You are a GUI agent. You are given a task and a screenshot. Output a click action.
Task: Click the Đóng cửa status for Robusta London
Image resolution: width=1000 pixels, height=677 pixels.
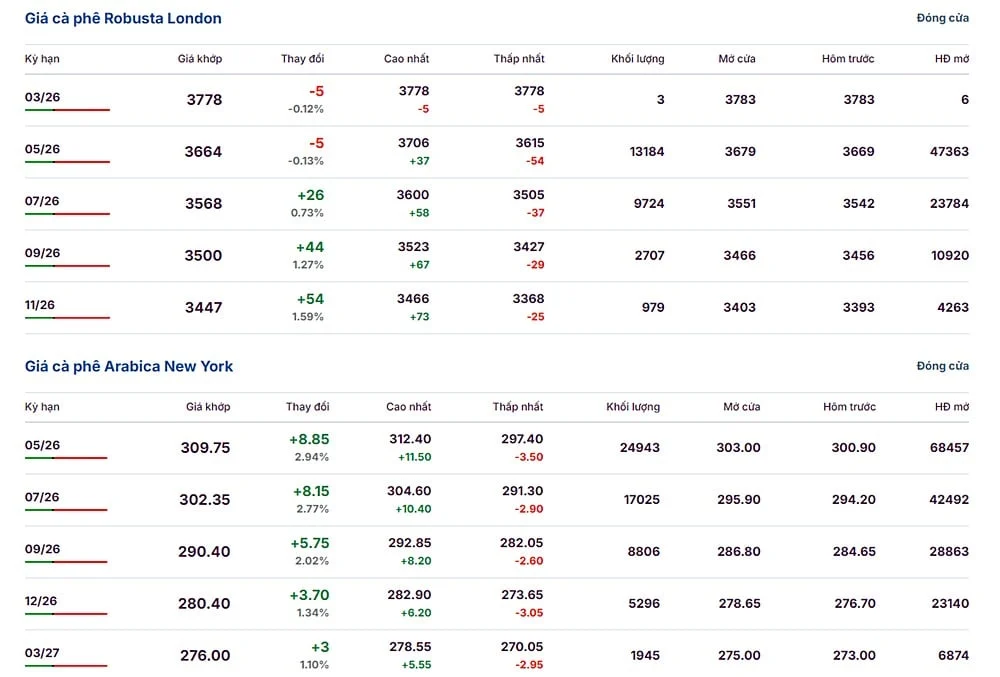click(942, 19)
